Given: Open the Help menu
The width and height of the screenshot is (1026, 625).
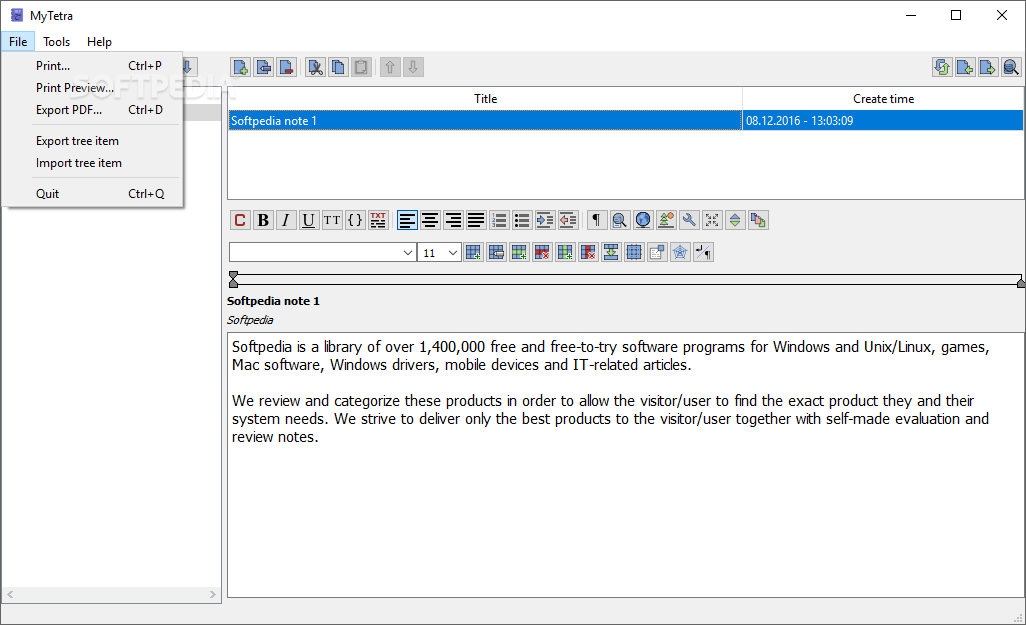Looking at the screenshot, I should coord(99,41).
